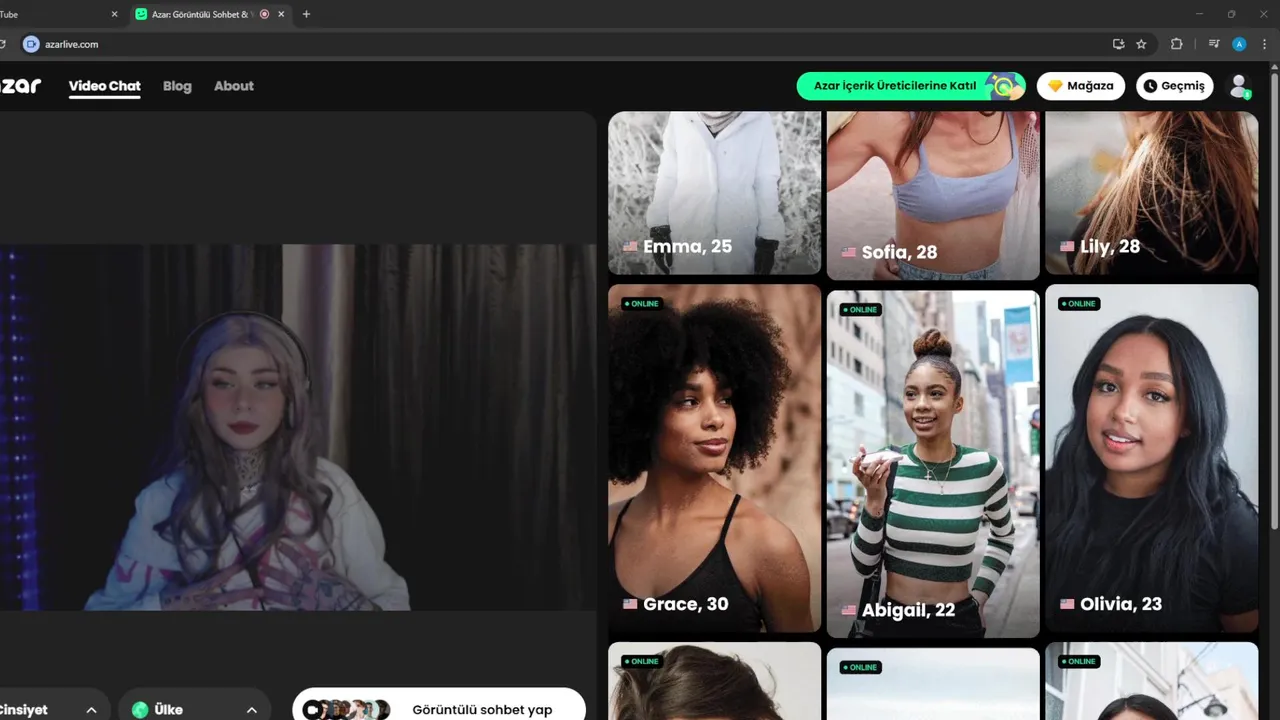Close the Azar Görüntülü Sohbet tab
This screenshot has width=1280, height=720.
[x=282, y=14]
